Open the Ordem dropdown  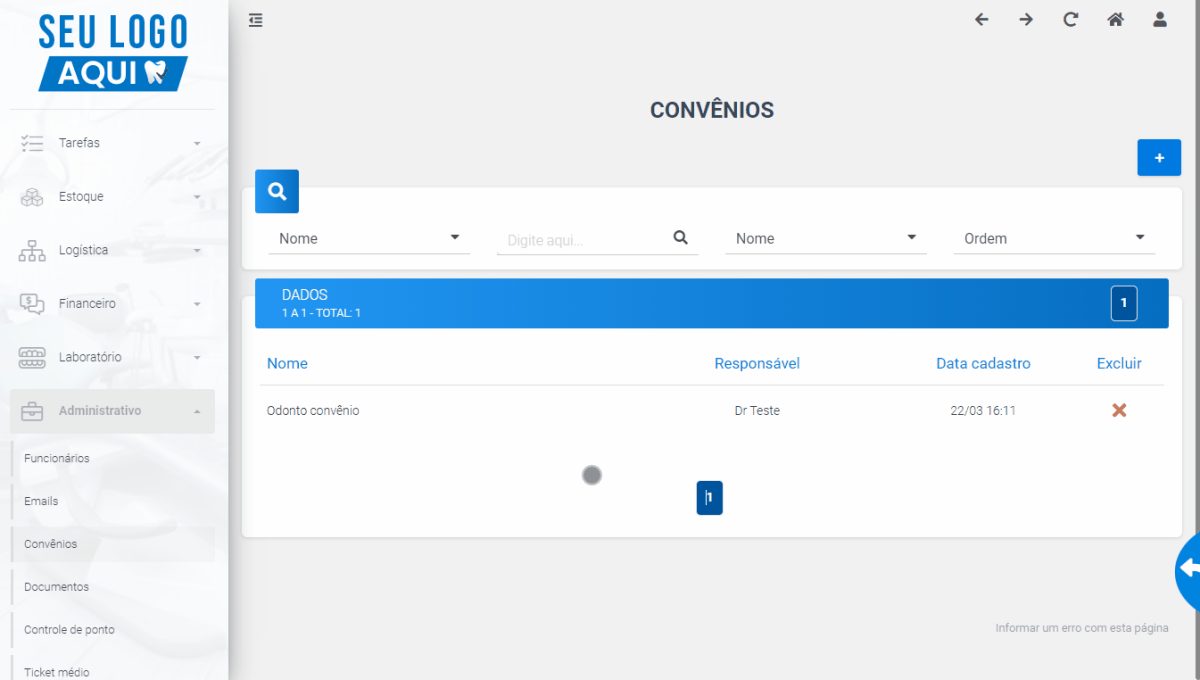click(x=1054, y=238)
